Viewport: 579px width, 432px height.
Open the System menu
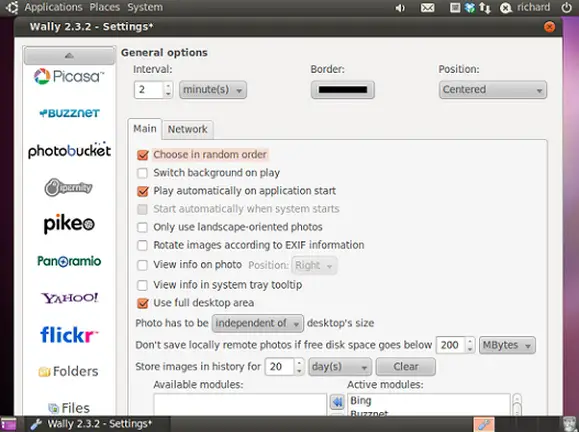click(x=145, y=7)
